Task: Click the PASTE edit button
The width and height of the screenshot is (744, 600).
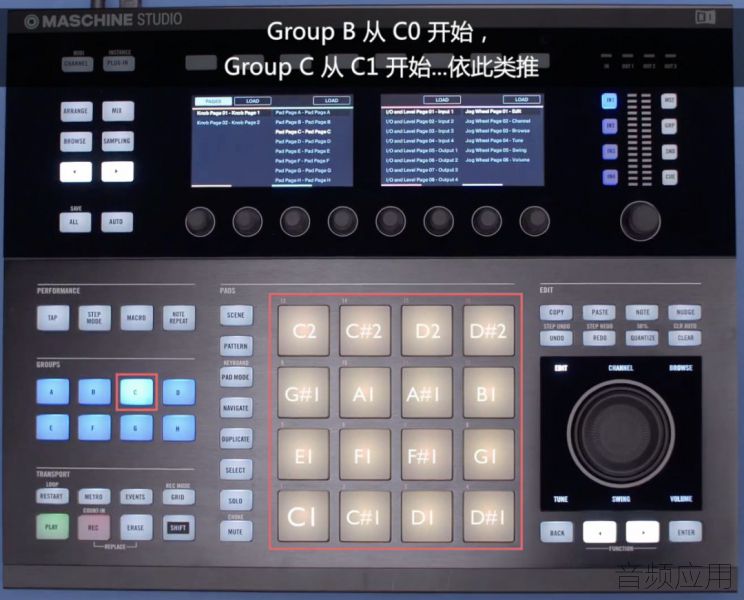Action: 599,312
